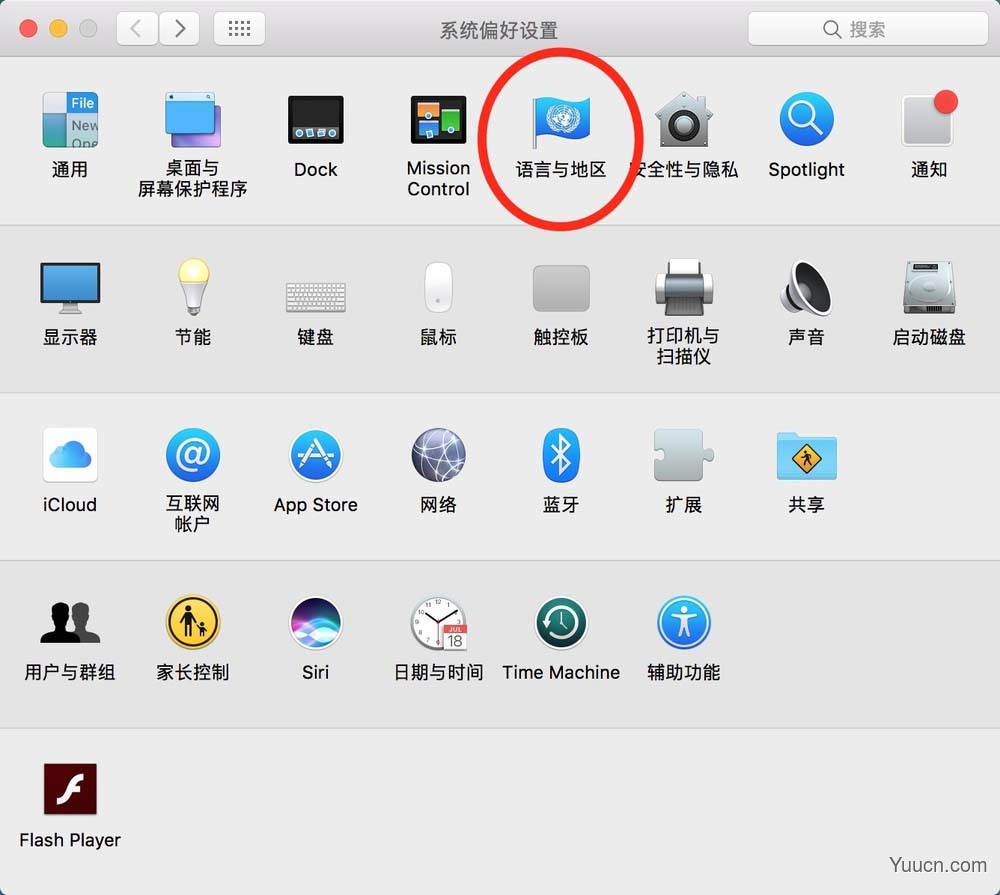Image resolution: width=1000 pixels, height=895 pixels.
Task: Open Time Machine preferences icon
Action: [561, 623]
